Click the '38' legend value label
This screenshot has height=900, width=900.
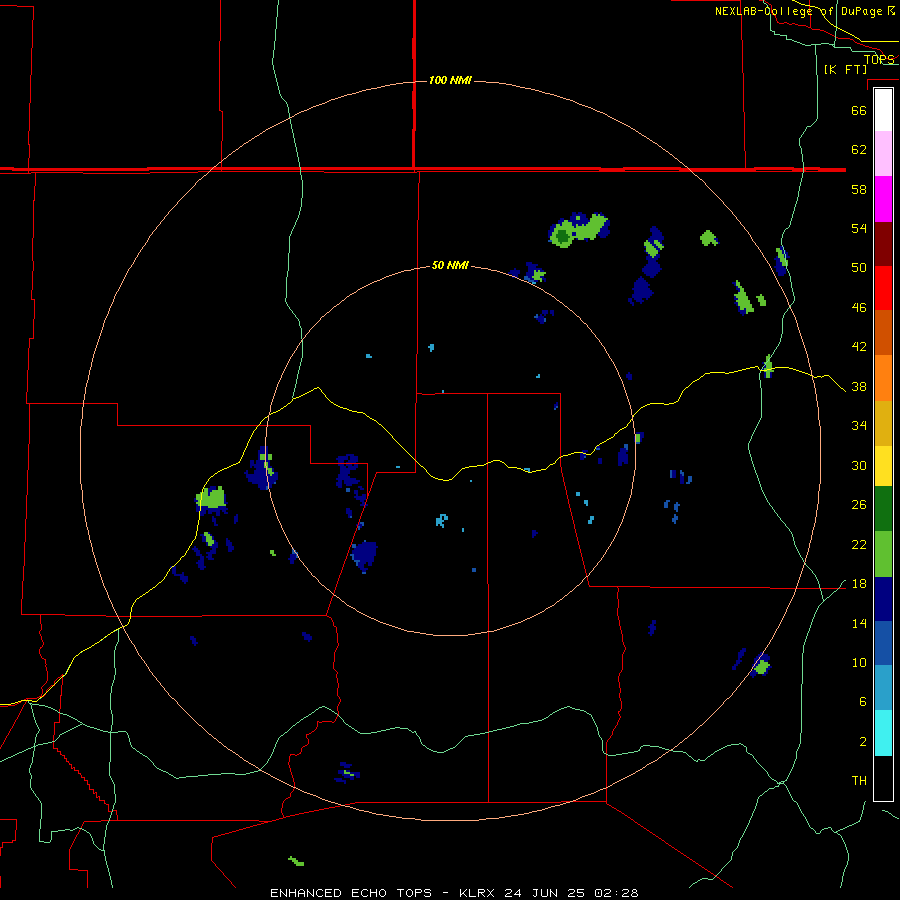click(x=859, y=387)
